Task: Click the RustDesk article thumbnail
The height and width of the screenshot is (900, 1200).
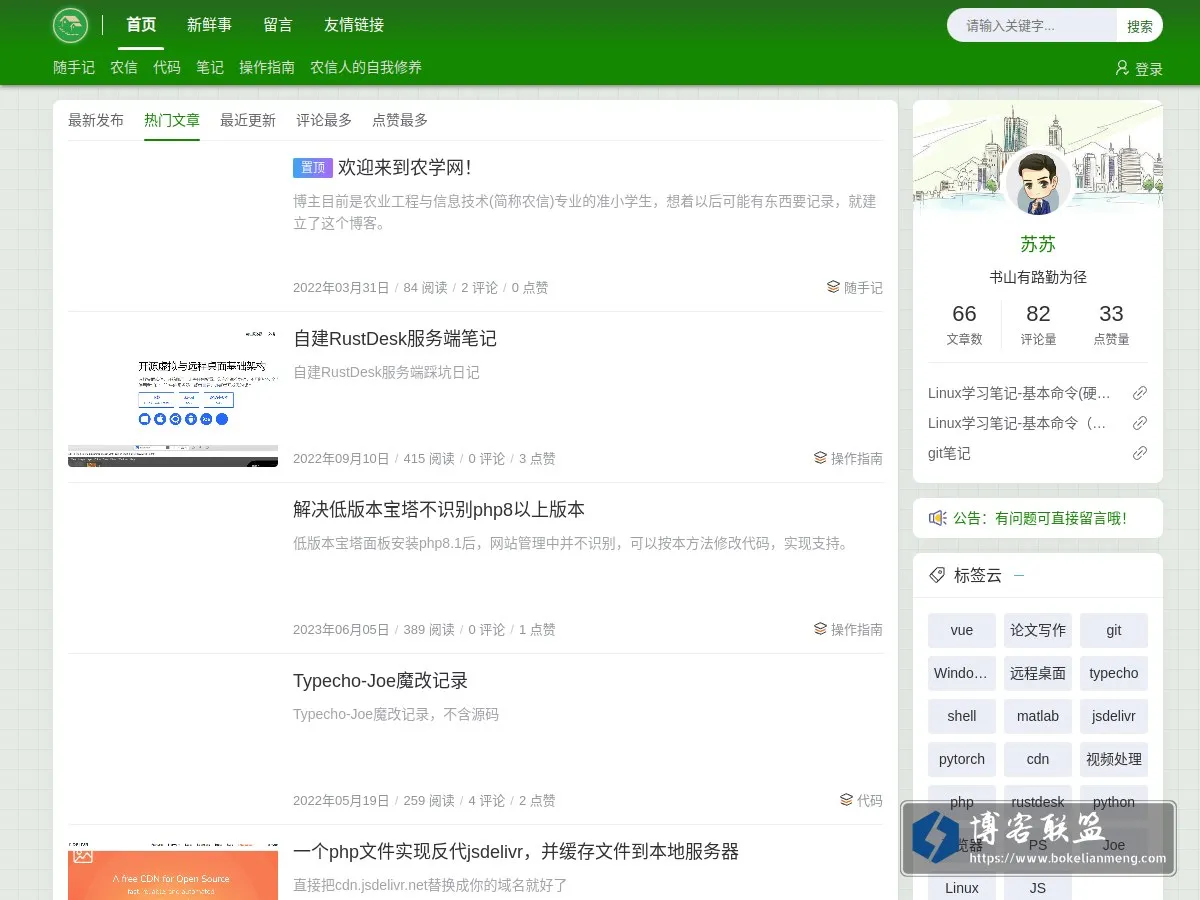Action: click(173, 397)
